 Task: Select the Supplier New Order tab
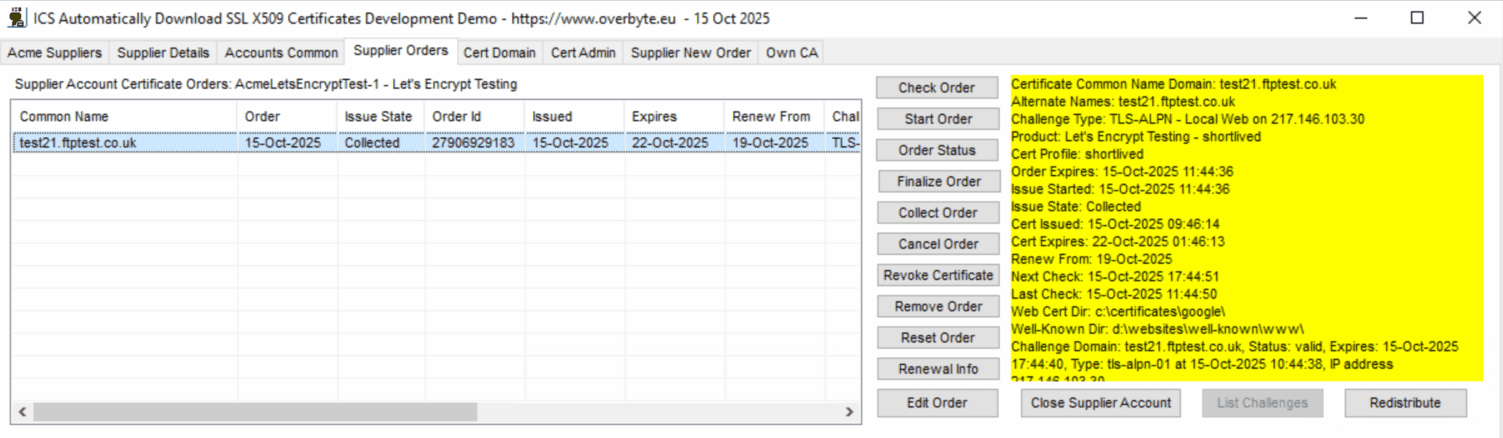[x=690, y=53]
